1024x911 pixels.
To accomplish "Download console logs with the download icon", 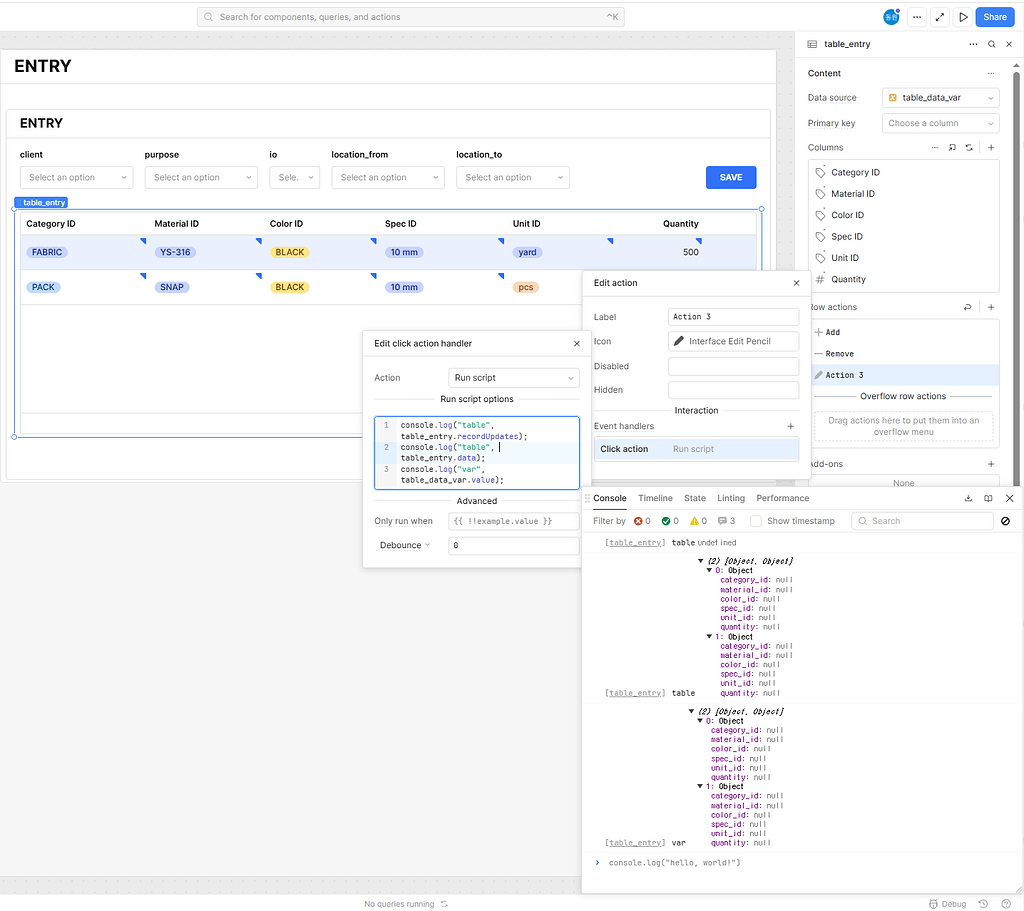I will tap(967, 498).
